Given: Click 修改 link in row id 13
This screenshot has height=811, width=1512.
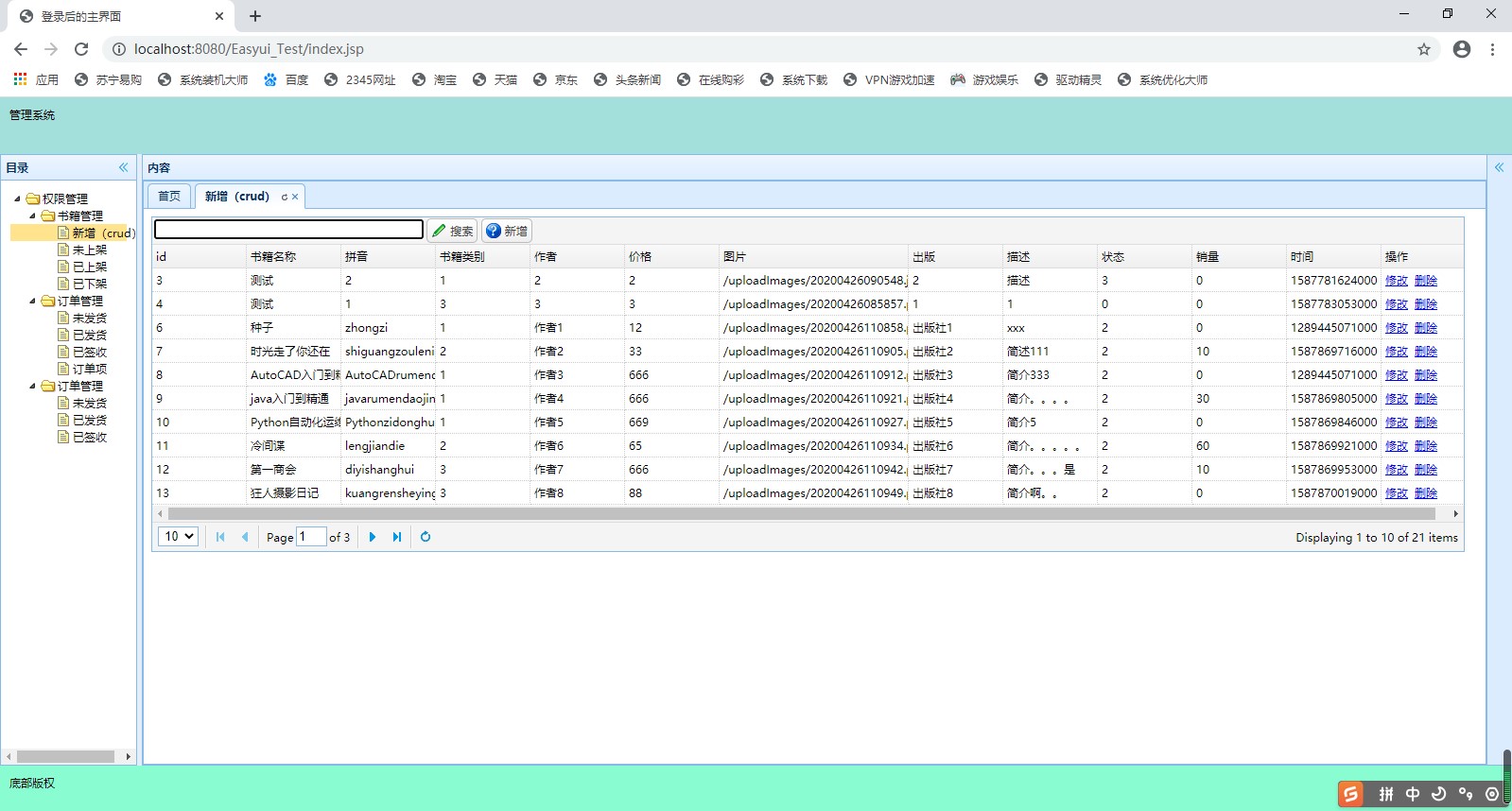Looking at the screenshot, I should coord(1397,493).
